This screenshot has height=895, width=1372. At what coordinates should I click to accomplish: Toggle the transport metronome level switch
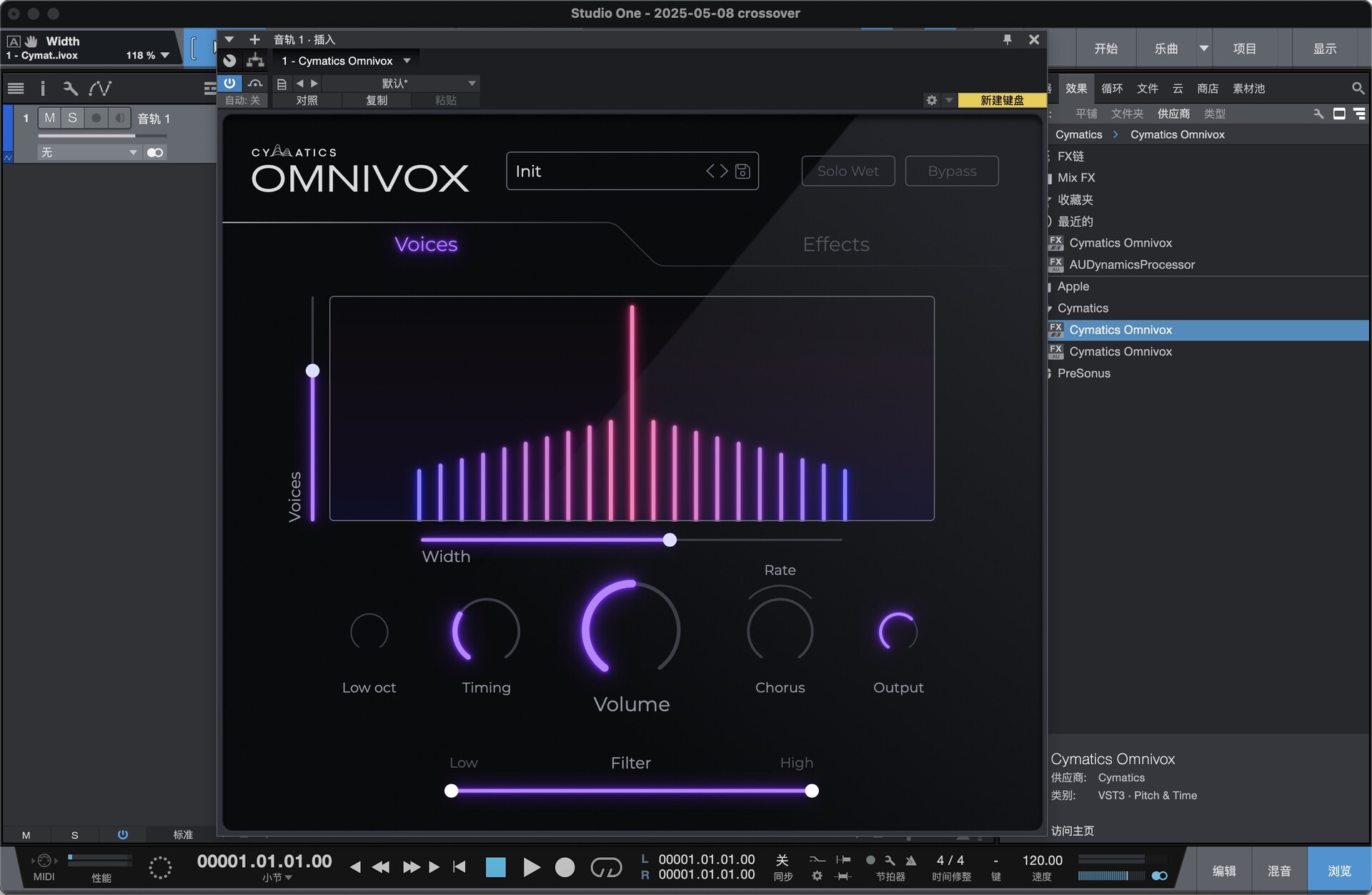pos(1159,876)
